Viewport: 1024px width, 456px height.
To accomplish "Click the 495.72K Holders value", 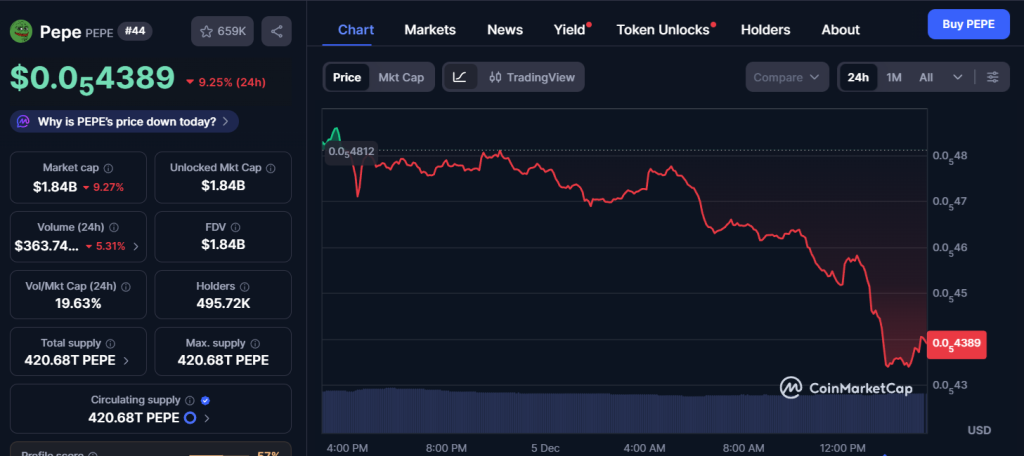I will tap(223, 304).
